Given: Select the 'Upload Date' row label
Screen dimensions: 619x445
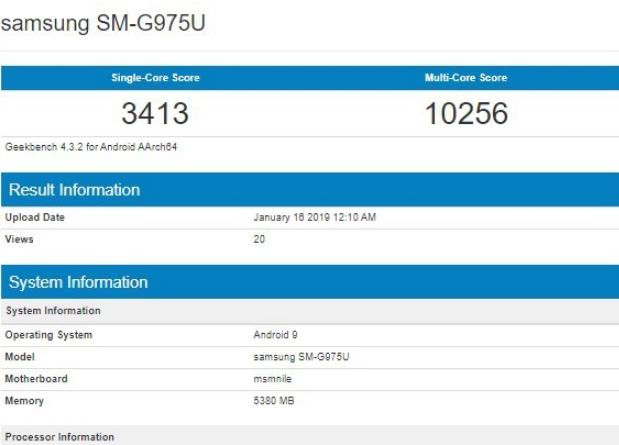Looking at the screenshot, I should [35, 217].
